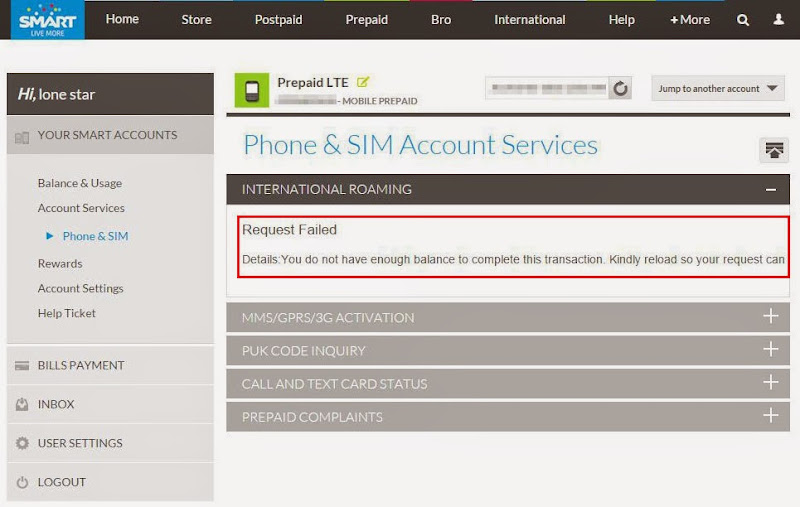Click the arrow beside Phone & SIM

pyautogui.click(x=49, y=236)
